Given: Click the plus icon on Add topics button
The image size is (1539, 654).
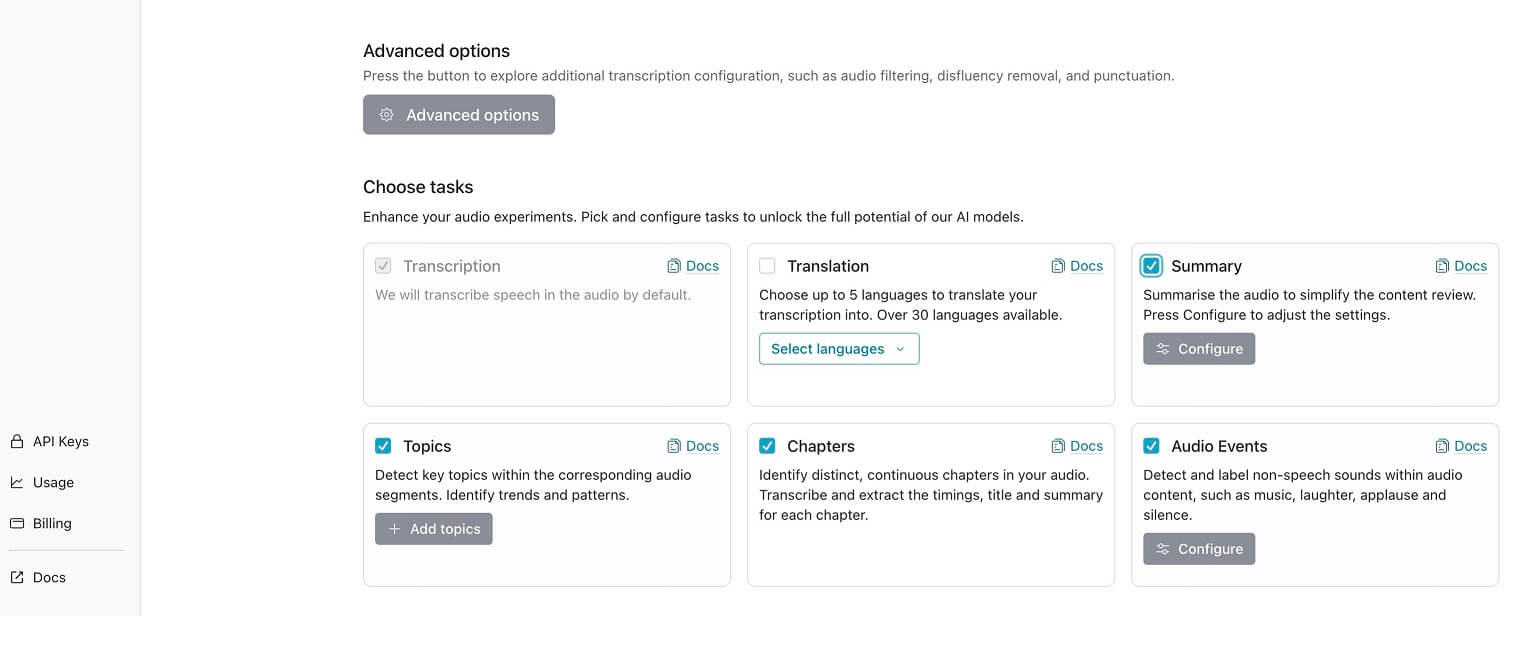Looking at the screenshot, I should pyautogui.click(x=395, y=528).
